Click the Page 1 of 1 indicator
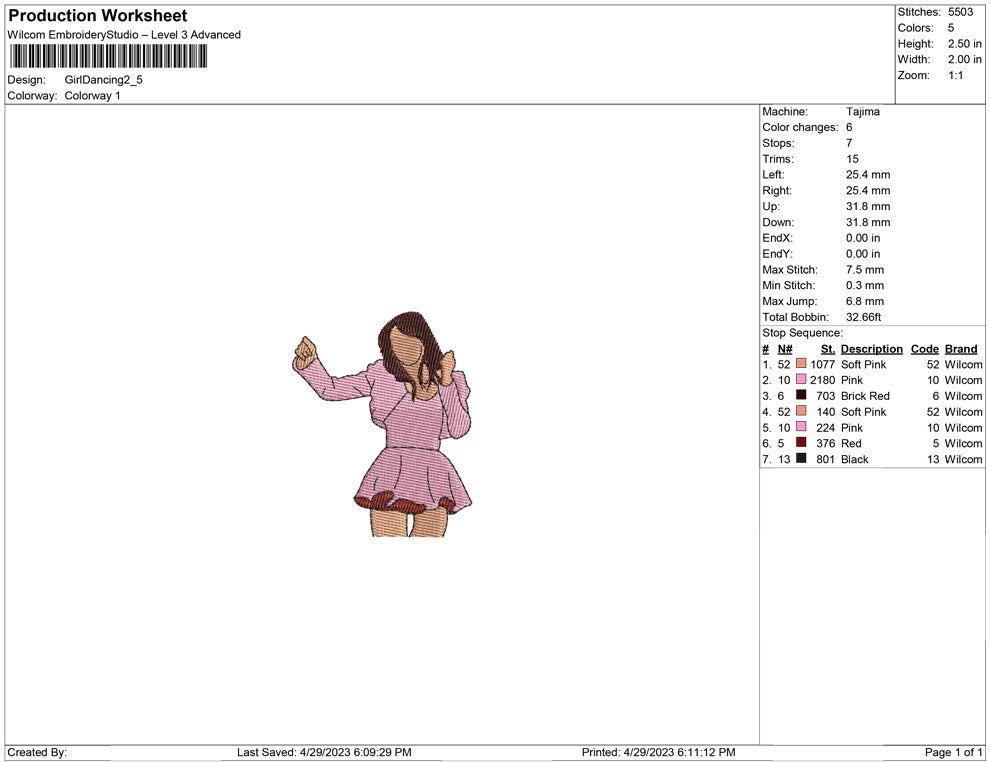Image resolution: width=990 pixels, height=762 pixels. (x=954, y=752)
